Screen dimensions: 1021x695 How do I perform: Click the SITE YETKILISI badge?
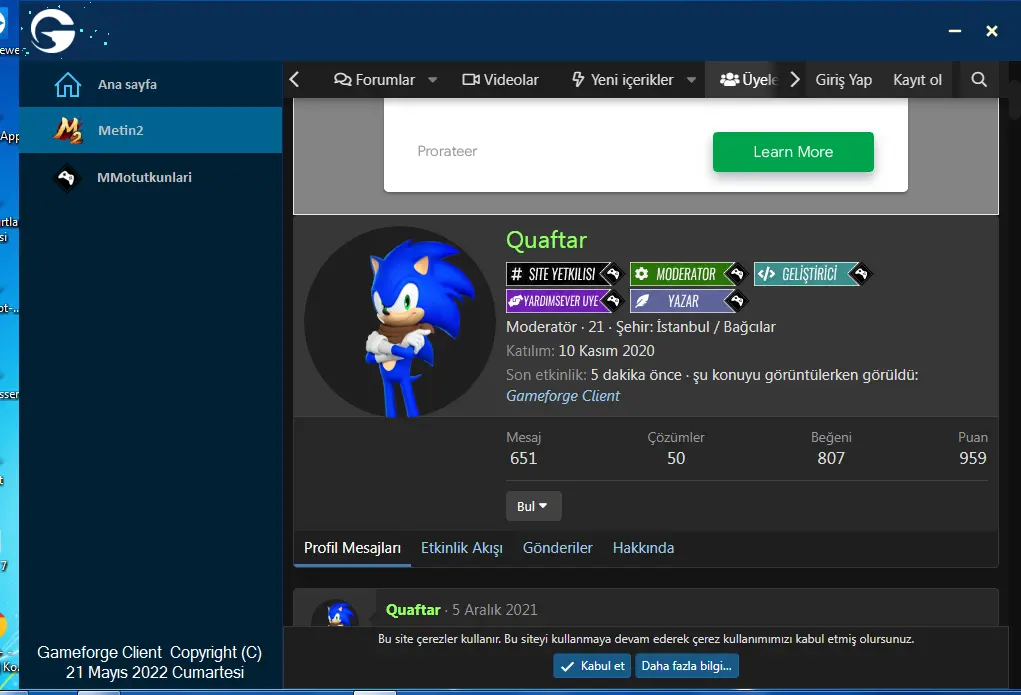pos(564,274)
